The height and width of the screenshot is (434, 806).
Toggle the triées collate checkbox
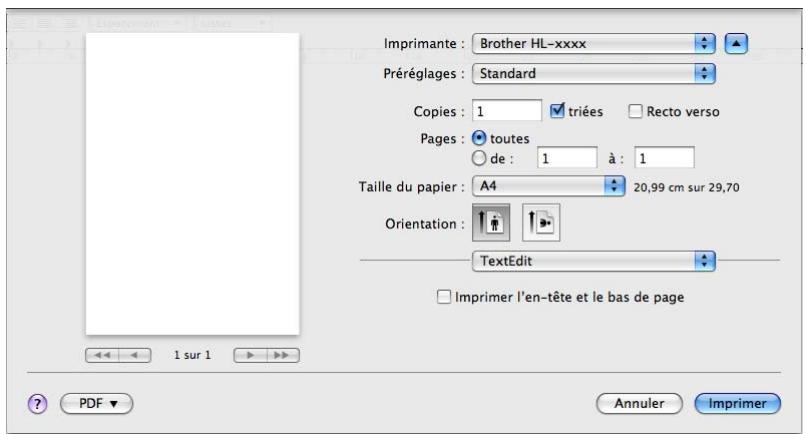557,111
